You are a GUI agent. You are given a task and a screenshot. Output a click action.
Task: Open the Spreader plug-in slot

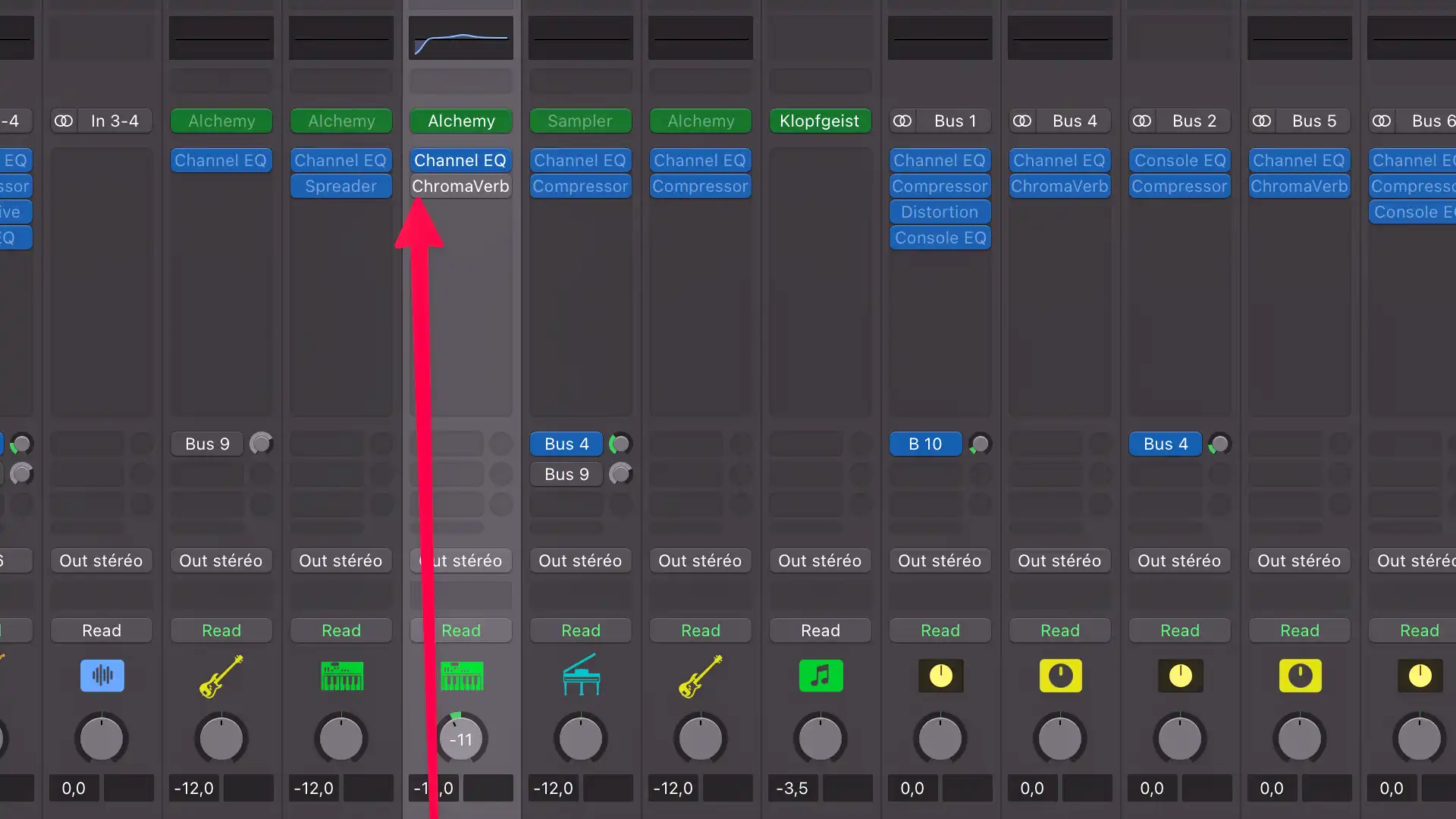click(341, 186)
